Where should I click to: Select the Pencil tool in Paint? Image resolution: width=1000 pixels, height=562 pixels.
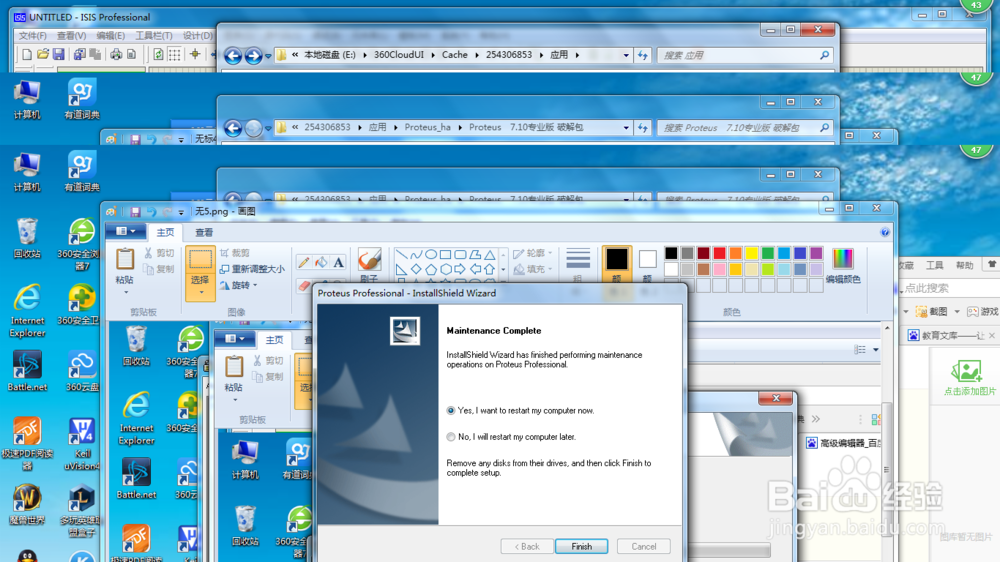(304, 262)
